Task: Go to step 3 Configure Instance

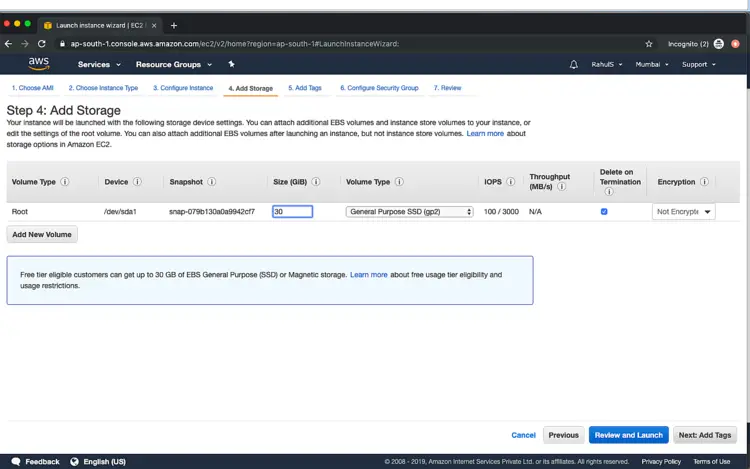Action: click(x=183, y=88)
